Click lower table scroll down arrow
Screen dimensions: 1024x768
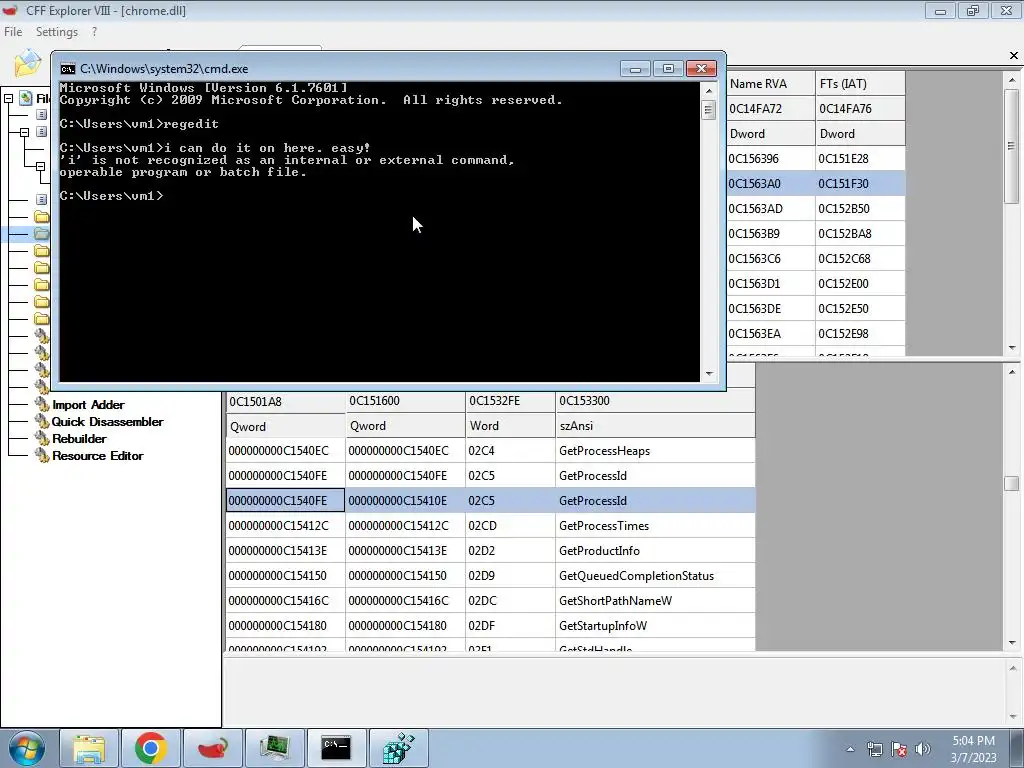pos(1012,643)
